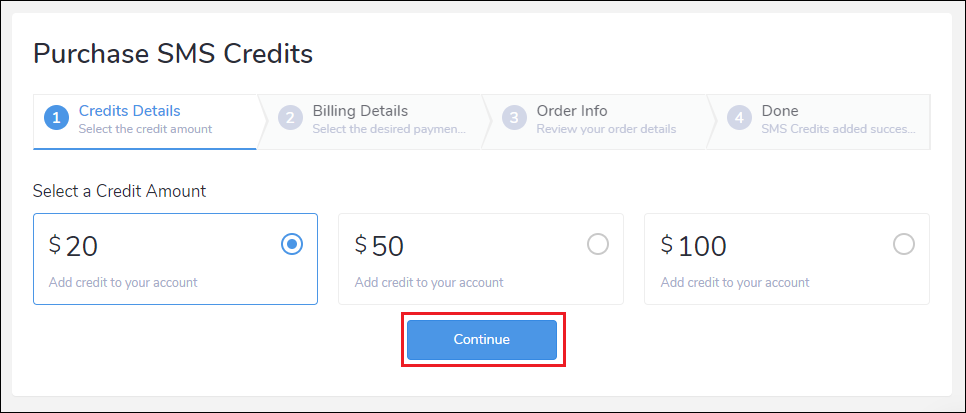Image resolution: width=966 pixels, height=413 pixels.
Task: Go to the Done step
Action: tap(780, 111)
